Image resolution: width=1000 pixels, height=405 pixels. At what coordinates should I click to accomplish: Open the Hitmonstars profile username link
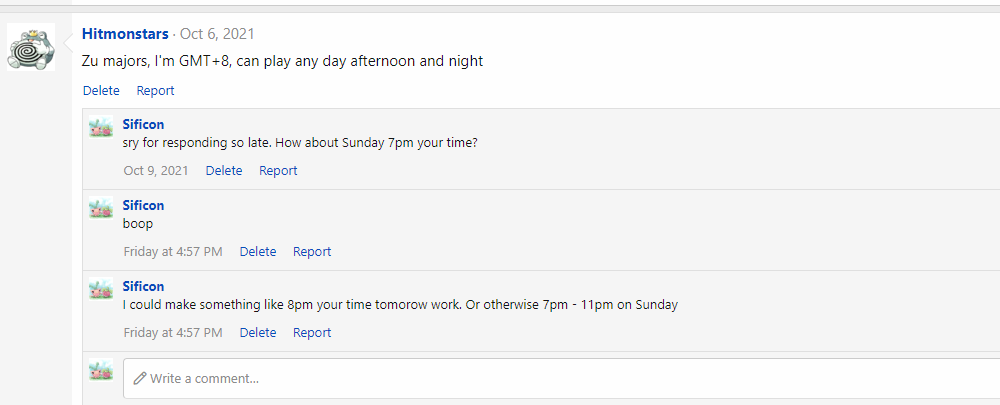(125, 35)
